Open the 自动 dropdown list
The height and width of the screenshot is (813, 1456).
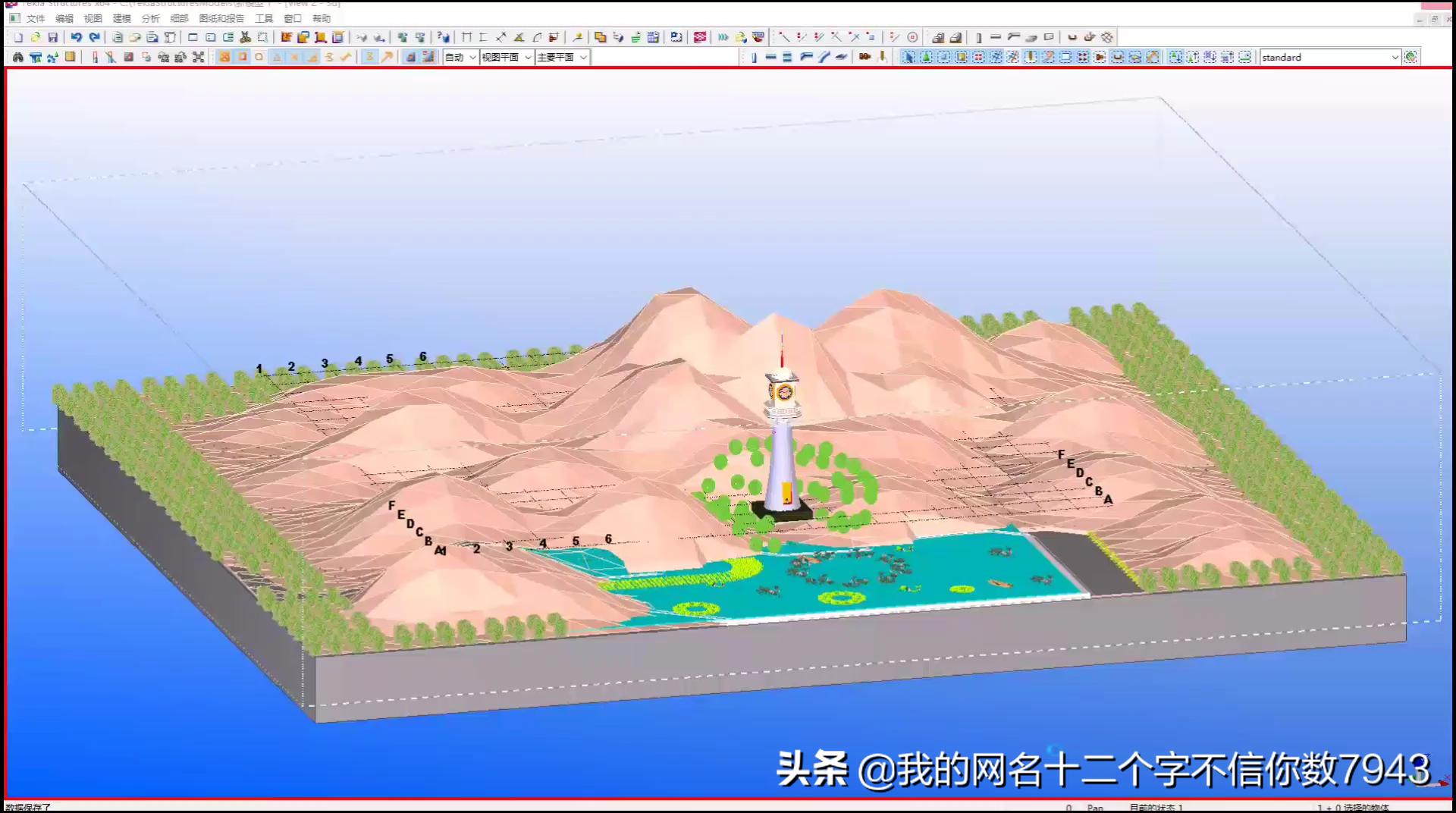460,56
